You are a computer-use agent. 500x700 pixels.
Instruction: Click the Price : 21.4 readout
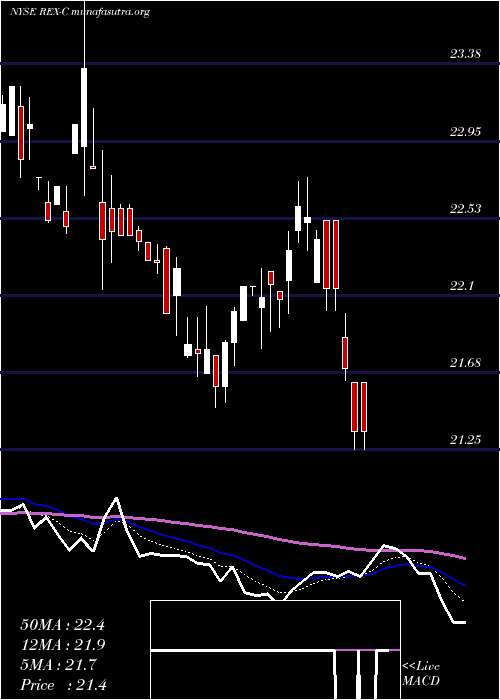63,685
